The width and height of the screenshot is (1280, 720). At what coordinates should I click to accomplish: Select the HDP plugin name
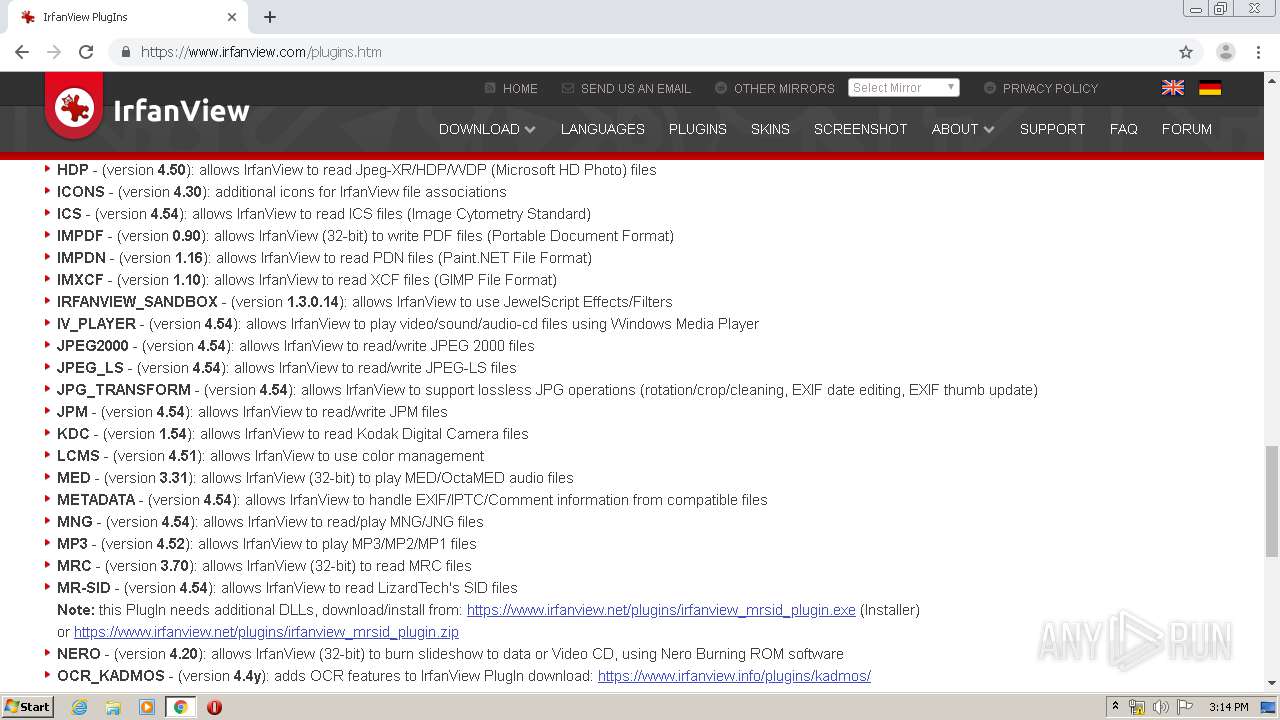coord(73,170)
